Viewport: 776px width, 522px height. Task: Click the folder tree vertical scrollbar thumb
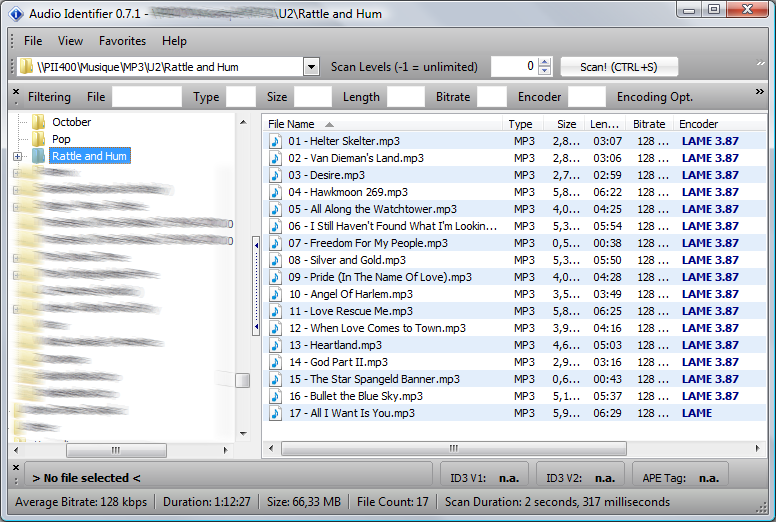pos(242,380)
